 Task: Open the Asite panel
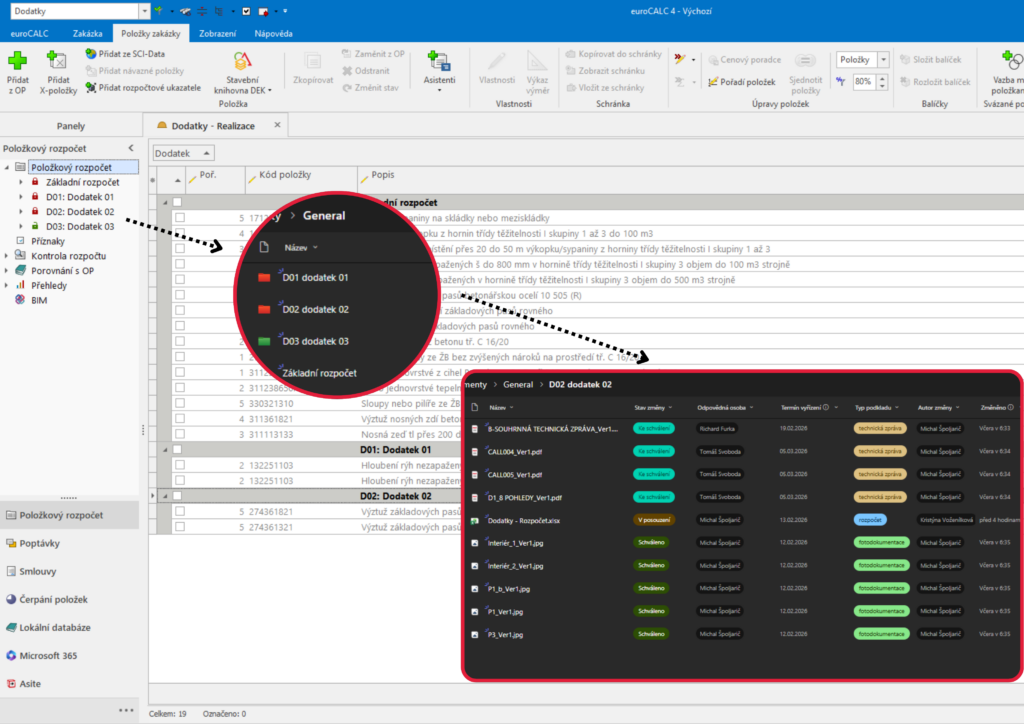coord(30,684)
